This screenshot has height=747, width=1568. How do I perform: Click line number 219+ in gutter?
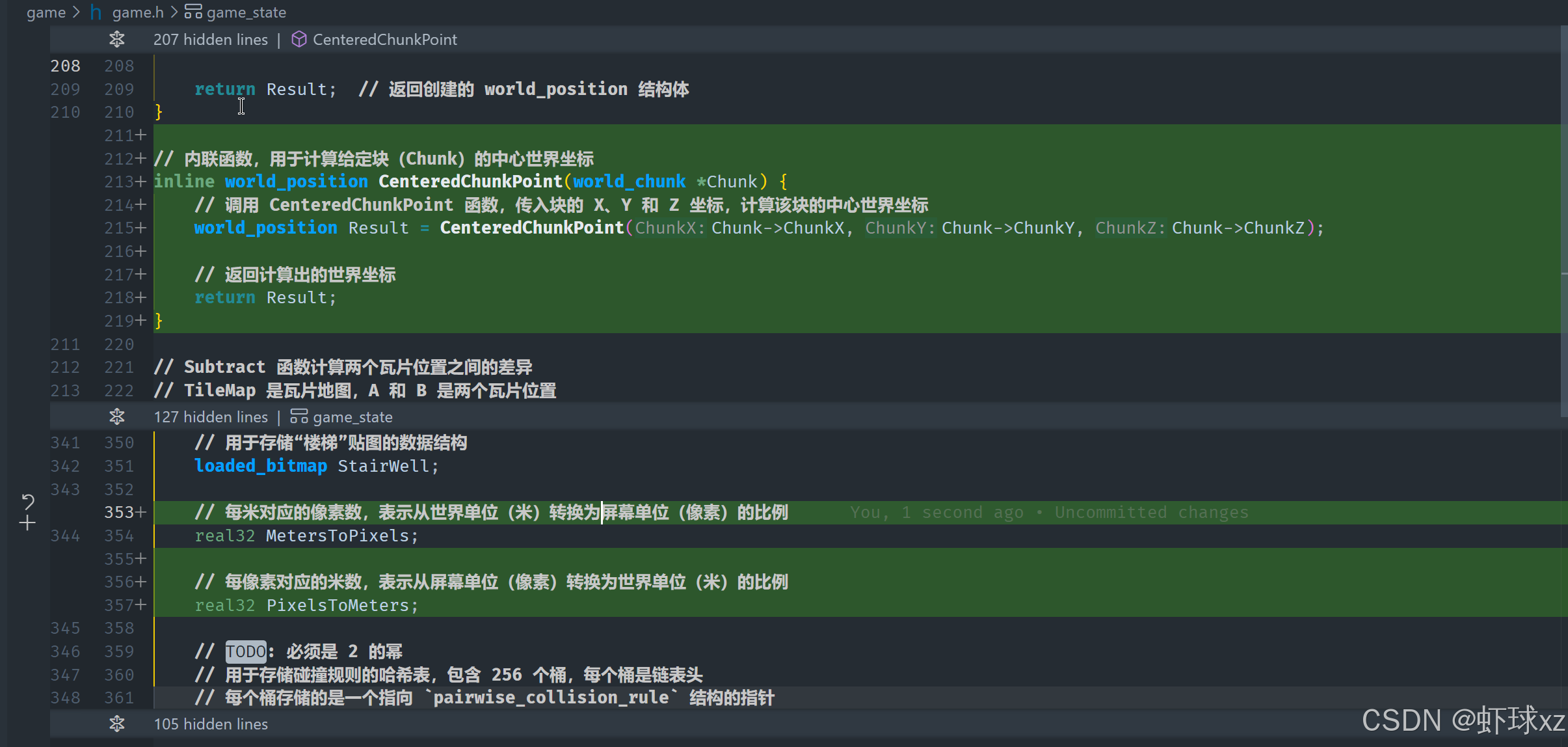(126, 321)
